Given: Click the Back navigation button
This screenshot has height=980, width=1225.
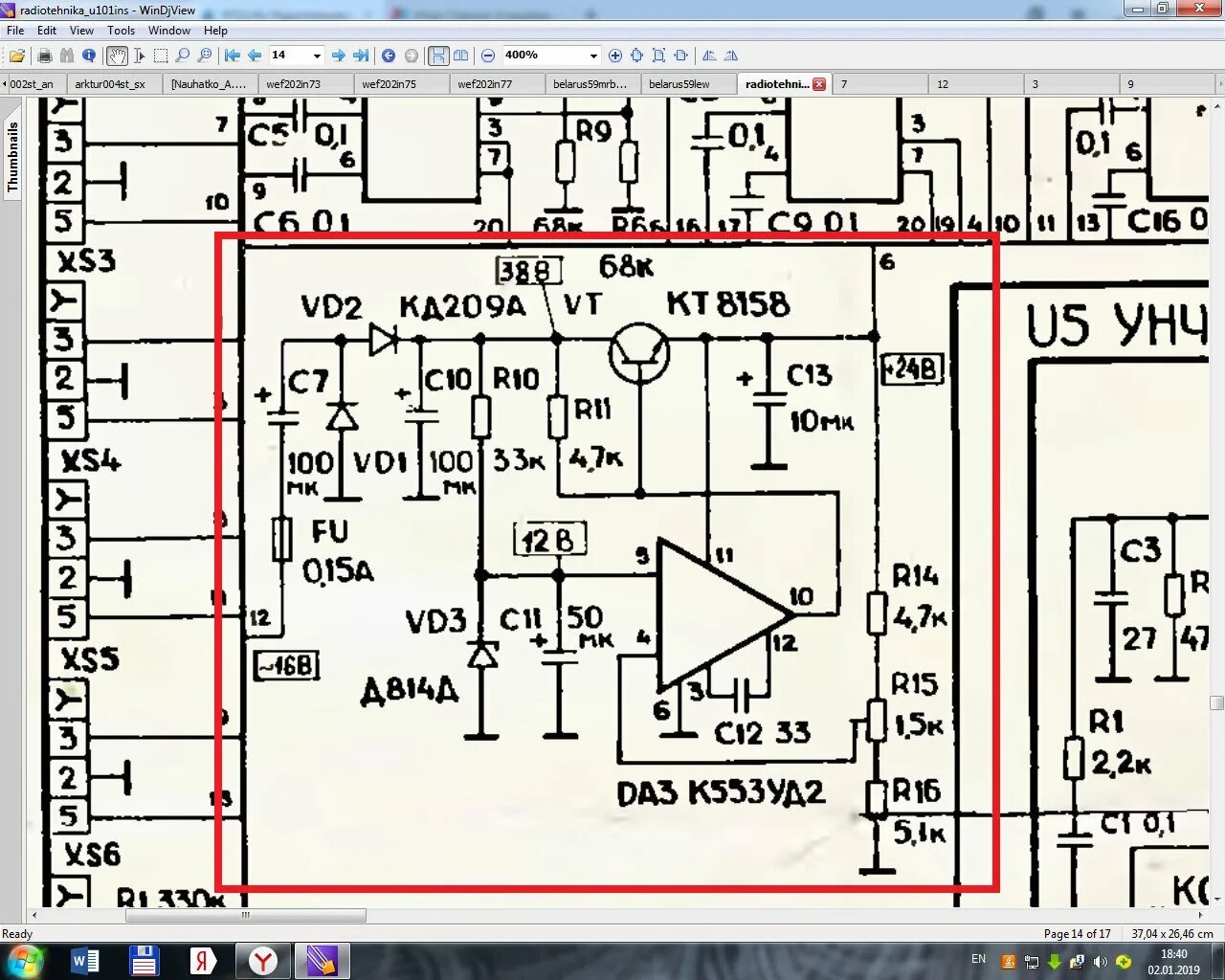Looking at the screenshot, I should pos(389,56).
